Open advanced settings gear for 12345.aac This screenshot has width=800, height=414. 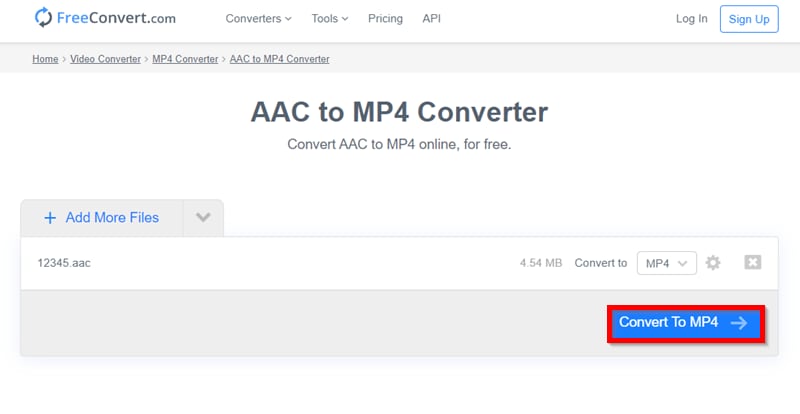713,263
